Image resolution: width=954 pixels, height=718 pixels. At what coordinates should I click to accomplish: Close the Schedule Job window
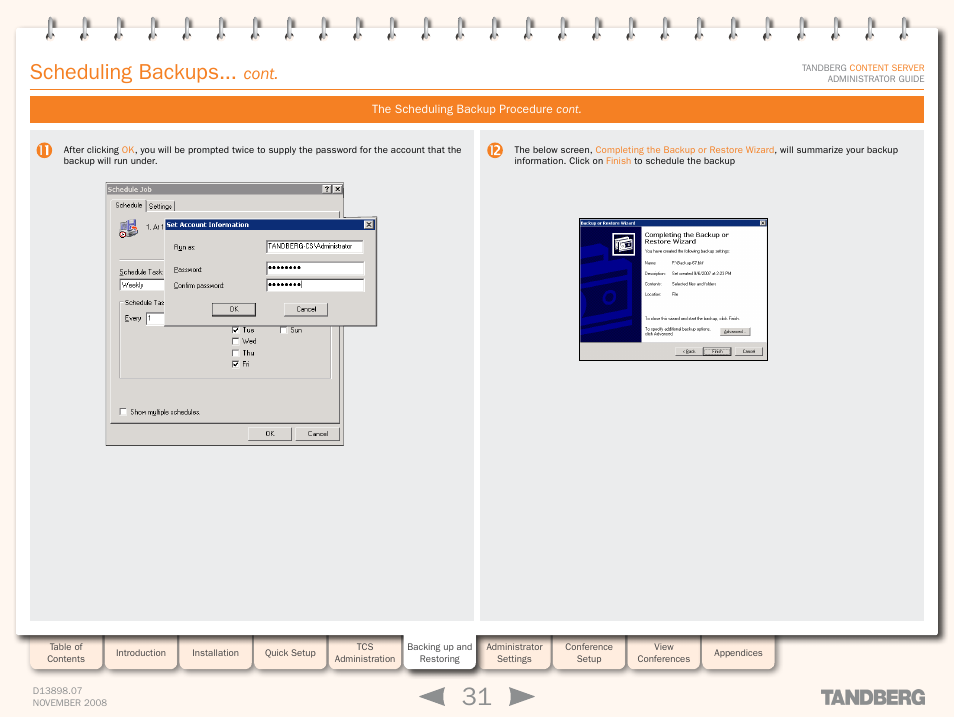tap(338, 189)
